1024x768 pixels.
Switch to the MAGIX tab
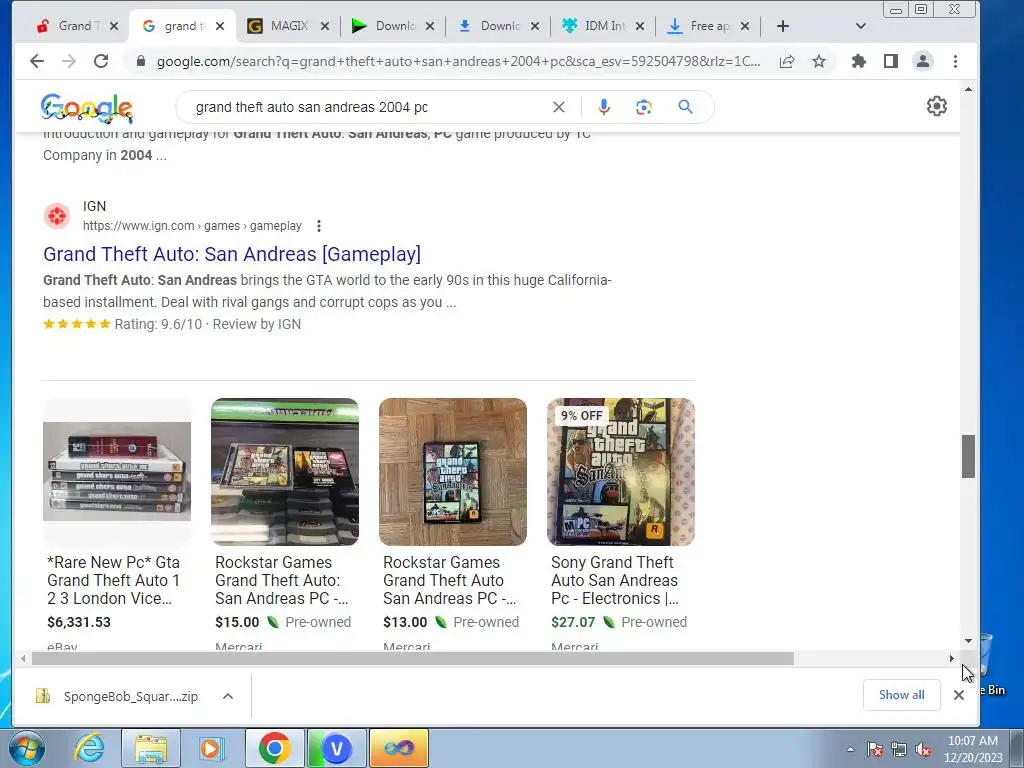(279, 26)
